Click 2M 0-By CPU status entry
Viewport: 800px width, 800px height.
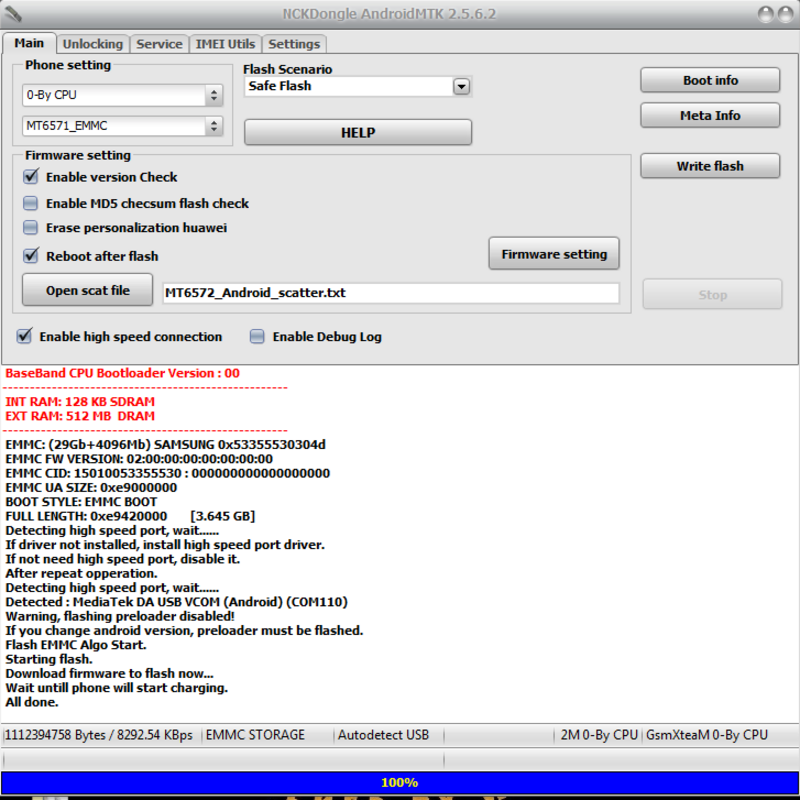pos(599,735)
